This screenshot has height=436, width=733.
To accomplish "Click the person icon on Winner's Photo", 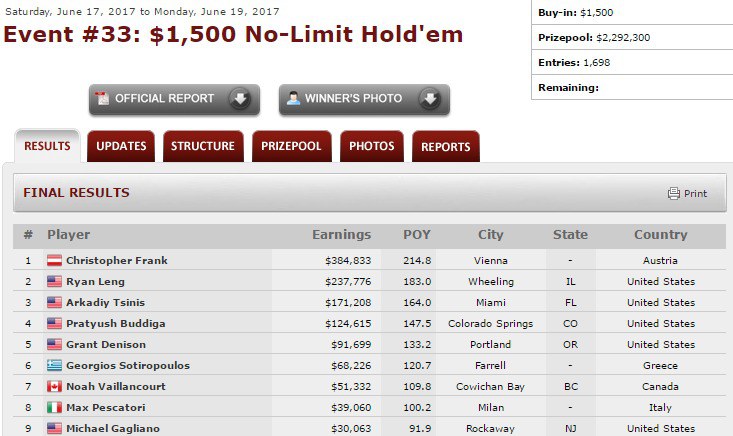I will coord(293,99).
